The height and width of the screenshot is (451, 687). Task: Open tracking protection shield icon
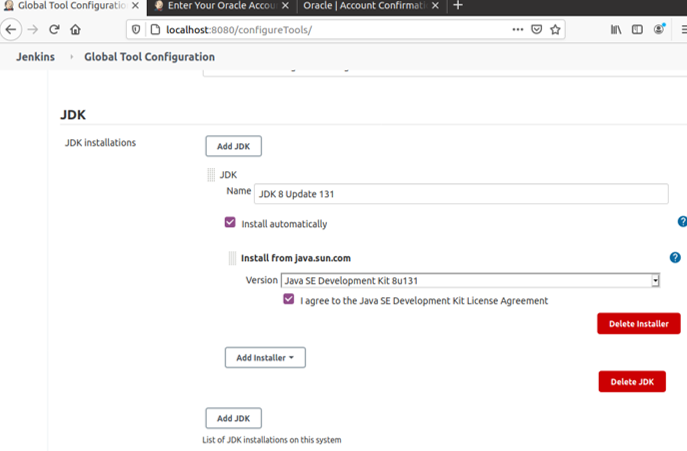tap(136, 30)
